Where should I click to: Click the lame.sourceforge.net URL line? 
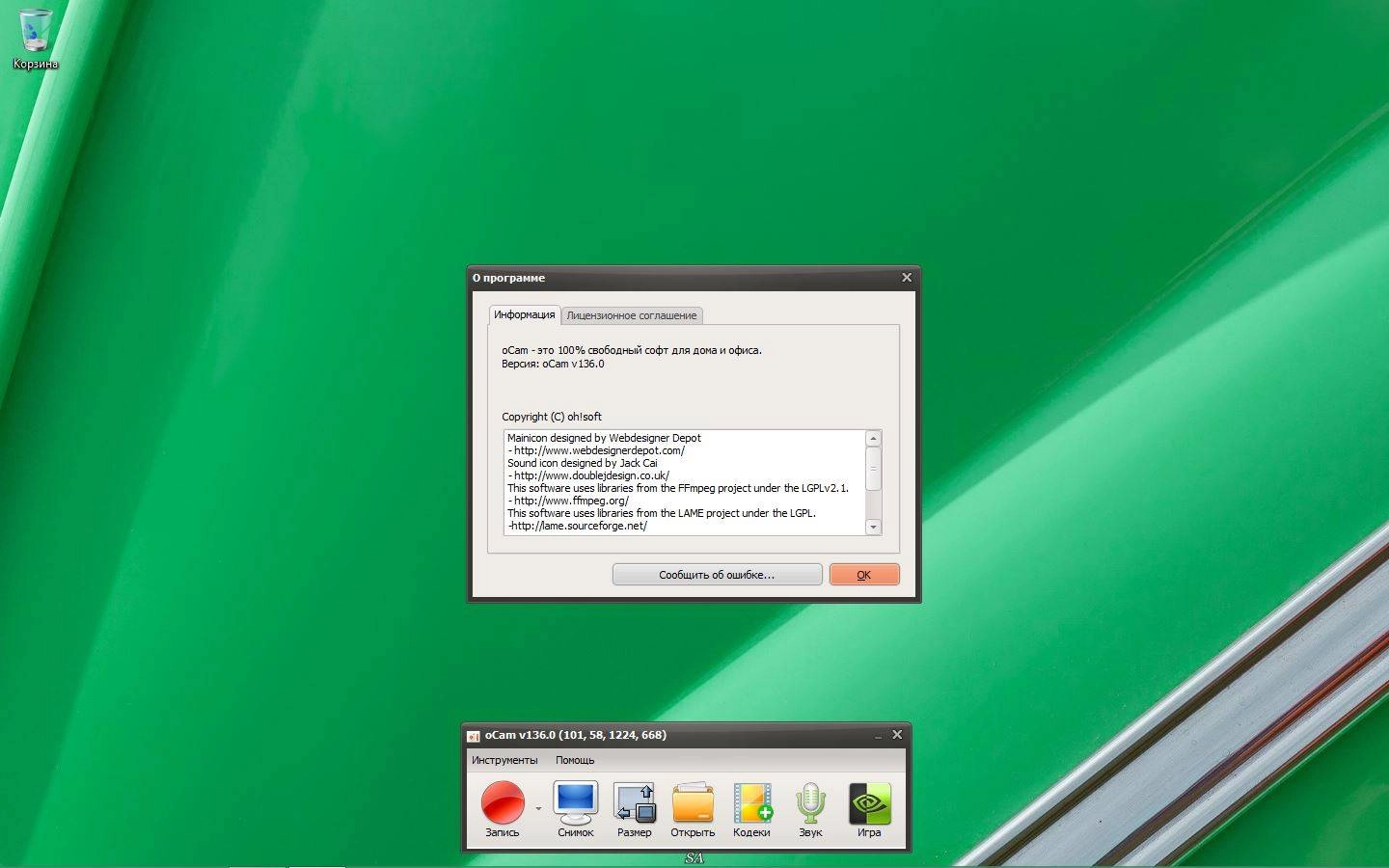(577, 526)
